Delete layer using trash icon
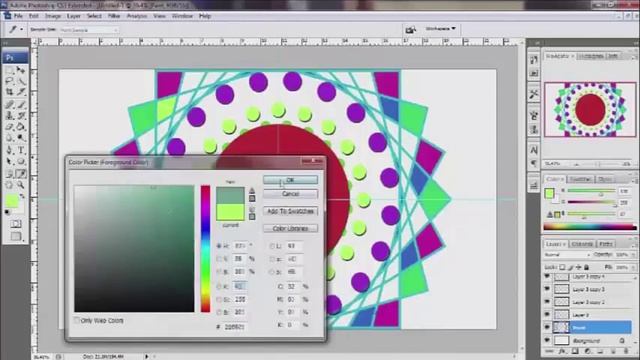Viewport: 640px width, 360px height. pos(626,351)
